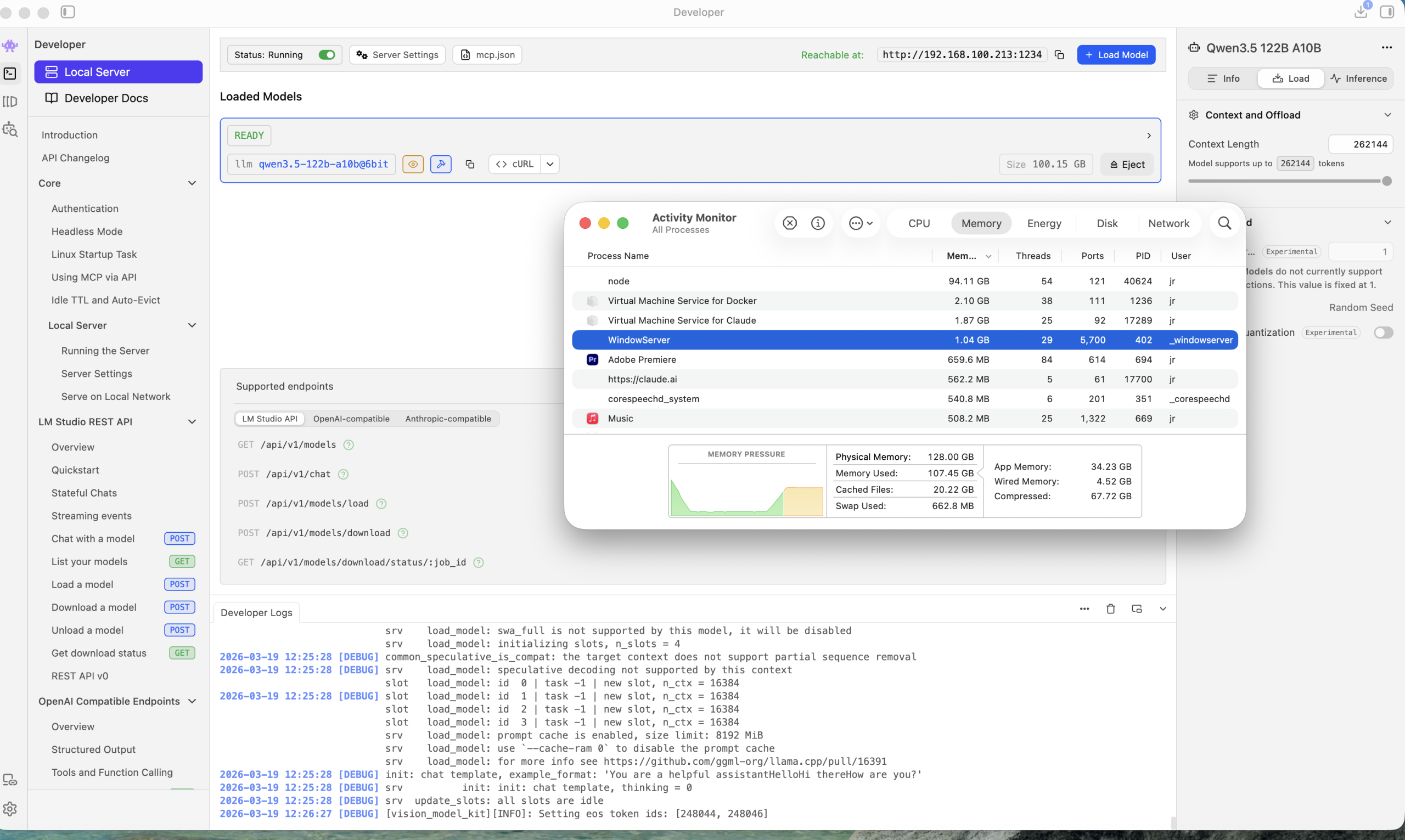Show help for POST /api/v1/models/load
This screenshot has height=840, width=1405.
point(381,504)
